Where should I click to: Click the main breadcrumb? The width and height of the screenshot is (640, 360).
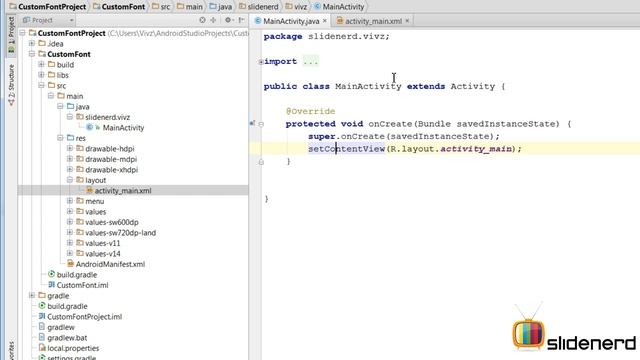[190, 7]
